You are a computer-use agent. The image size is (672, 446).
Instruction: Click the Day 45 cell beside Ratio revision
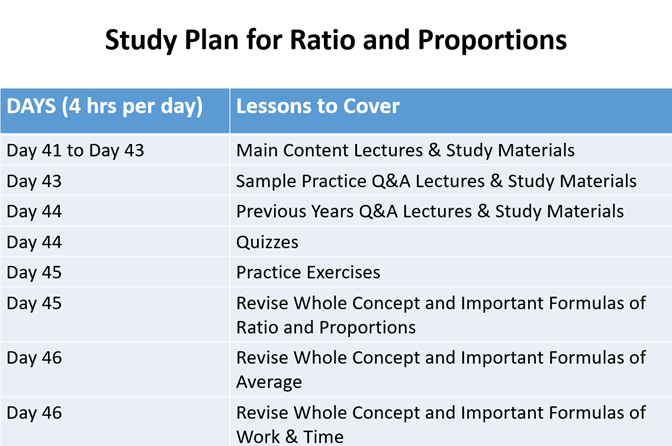[x=115, y=314]
